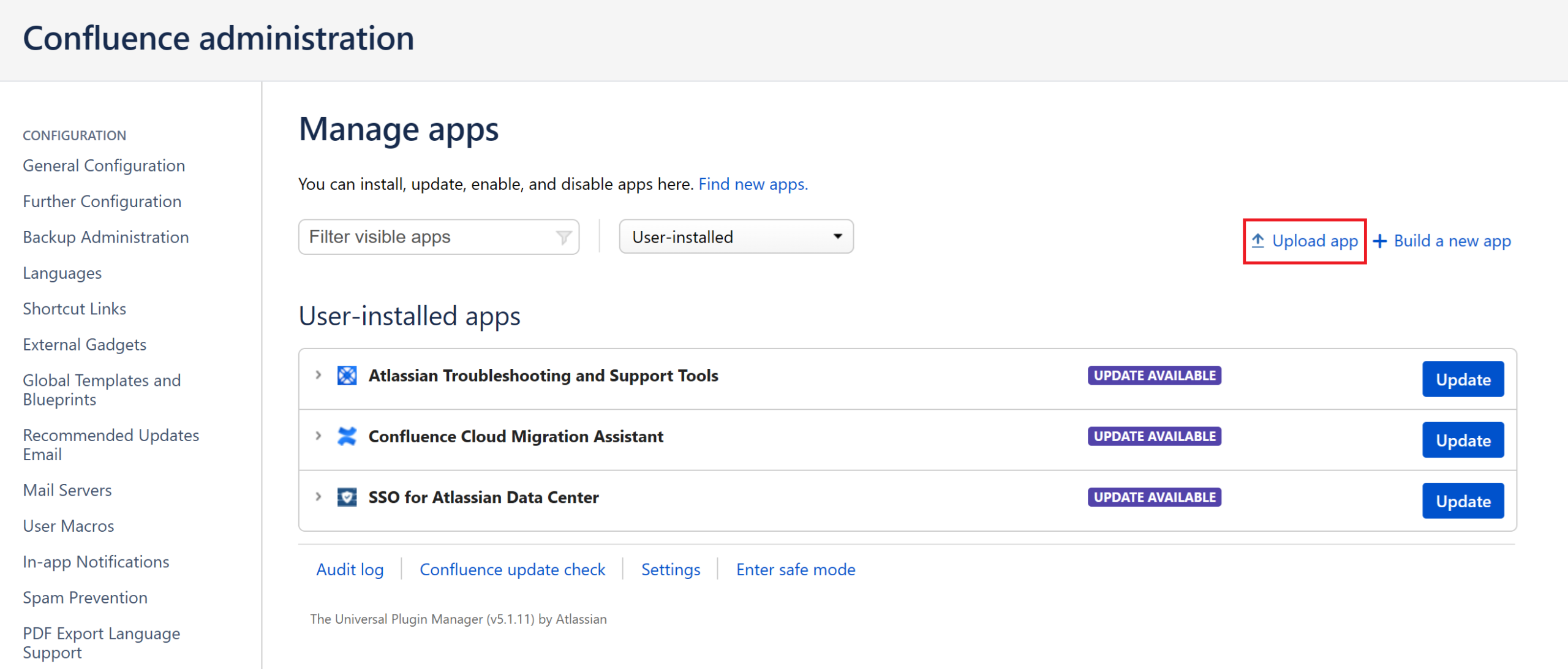The image size is (1568, 669).
Task: Go to Backup Administration in the sidebar
Action: (105, 237)
